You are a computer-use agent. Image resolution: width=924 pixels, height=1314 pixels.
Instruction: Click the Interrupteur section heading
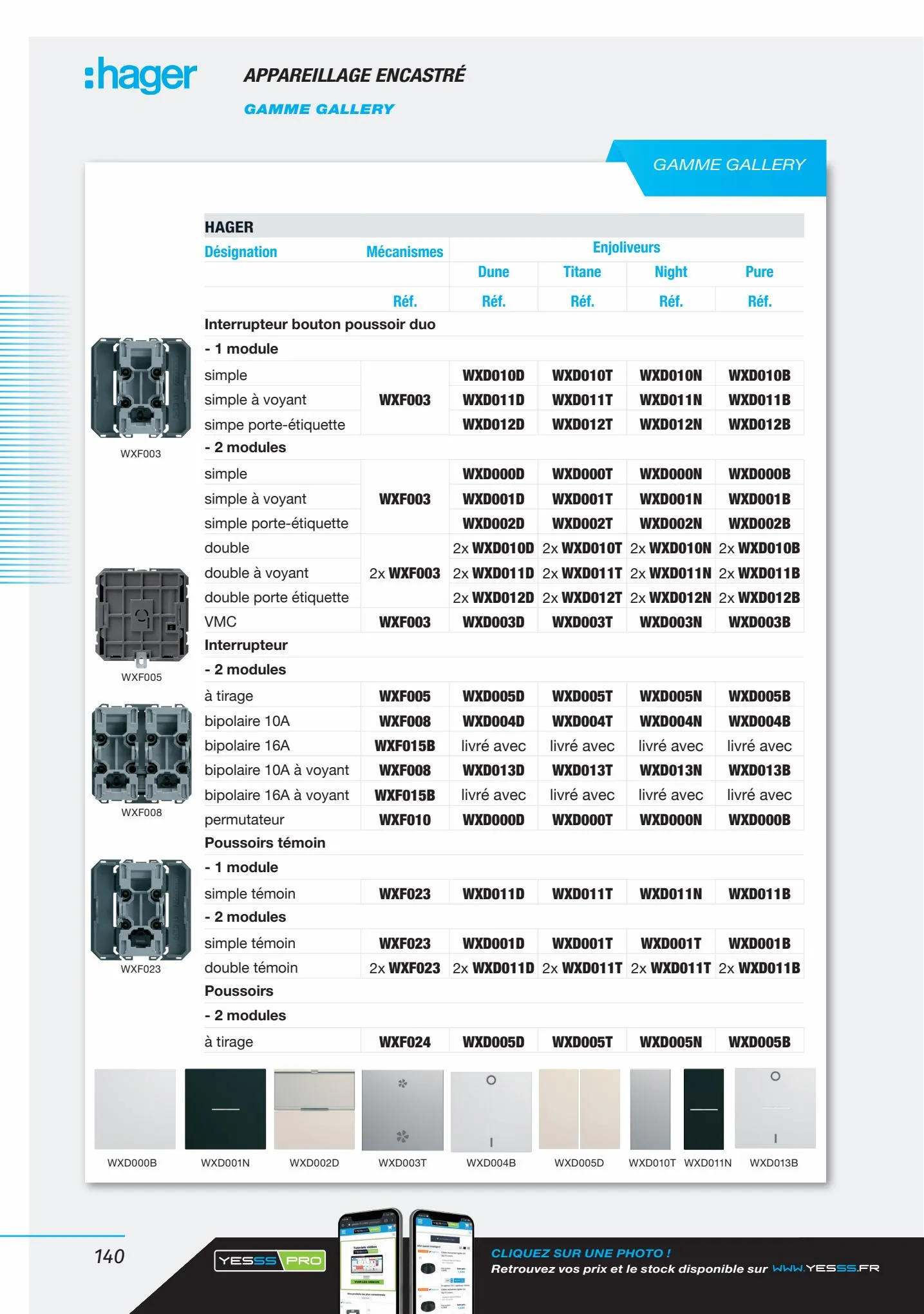[246, 645]
